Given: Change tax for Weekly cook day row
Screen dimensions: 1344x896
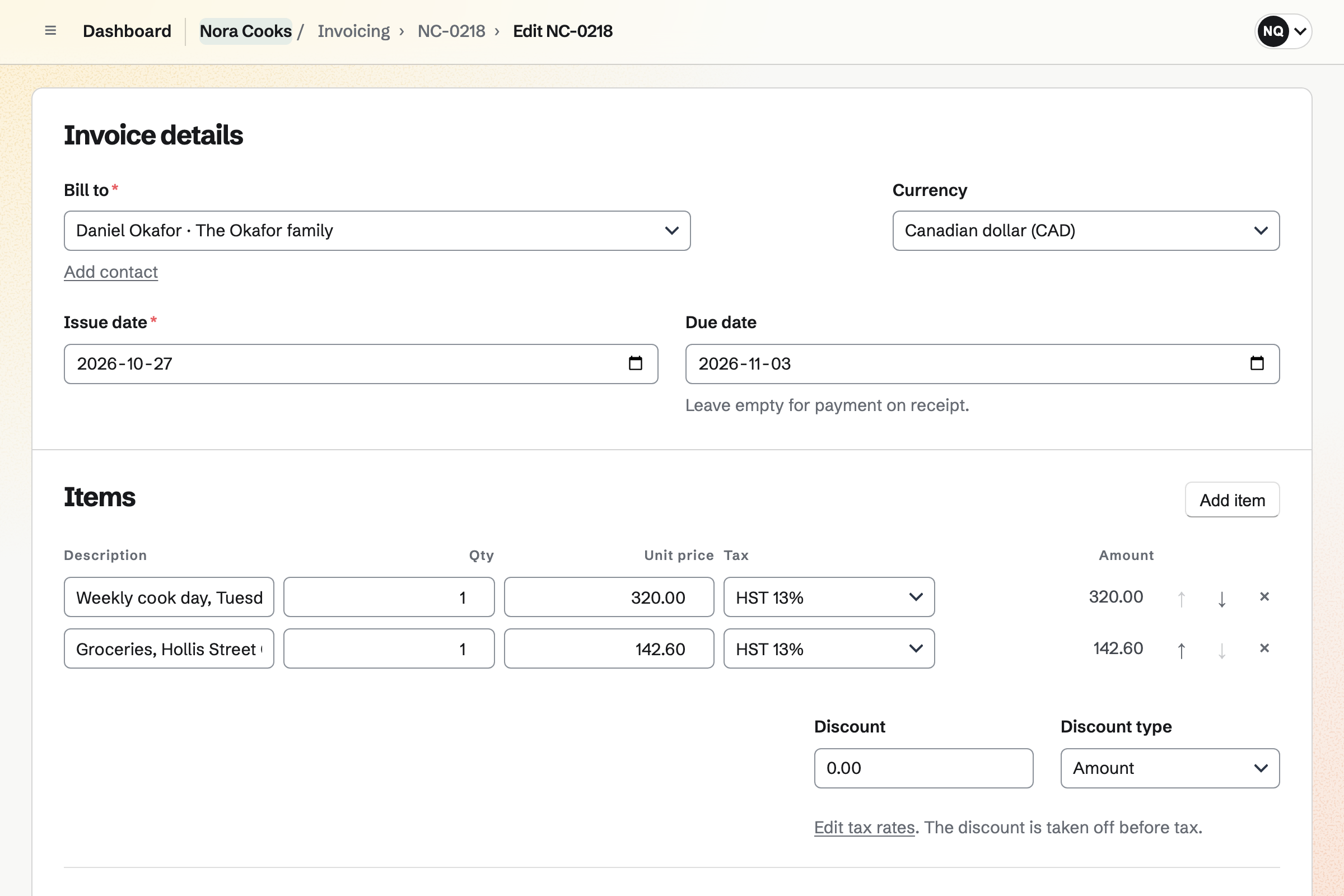Looking at the screenshot, I should click(x=829, y=597).
